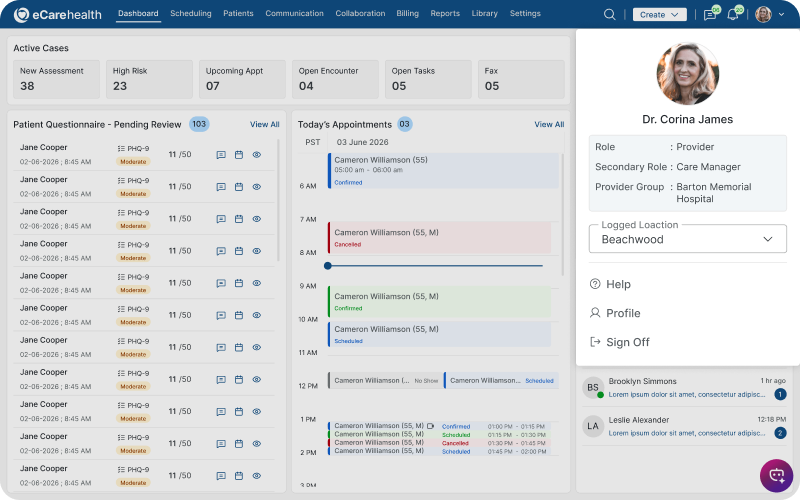This screenshot has height=500, width=800.
Task: Open the 9 AM green Confirmed appointment
Action: click(x=439, y=302)
